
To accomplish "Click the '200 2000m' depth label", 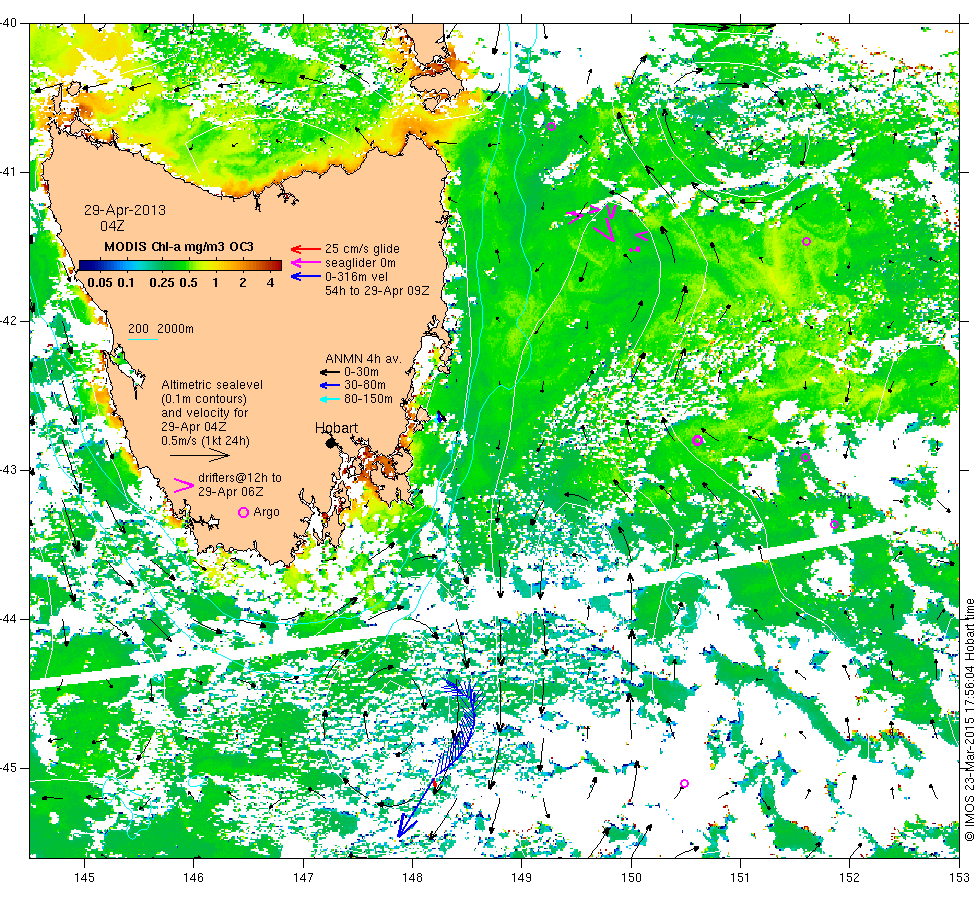I will tap(161, 329).
